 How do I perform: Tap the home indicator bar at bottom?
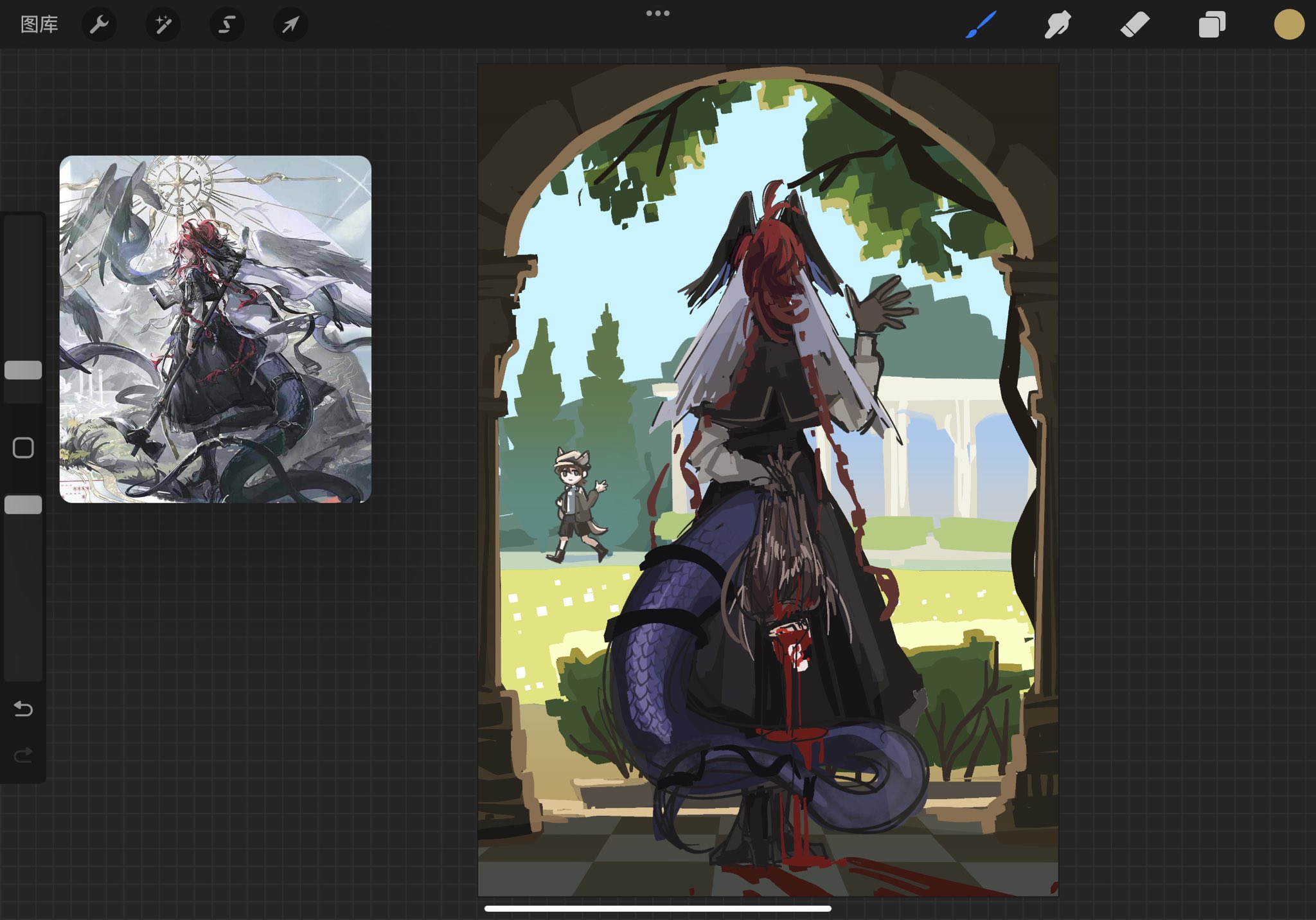pos(657,908)
